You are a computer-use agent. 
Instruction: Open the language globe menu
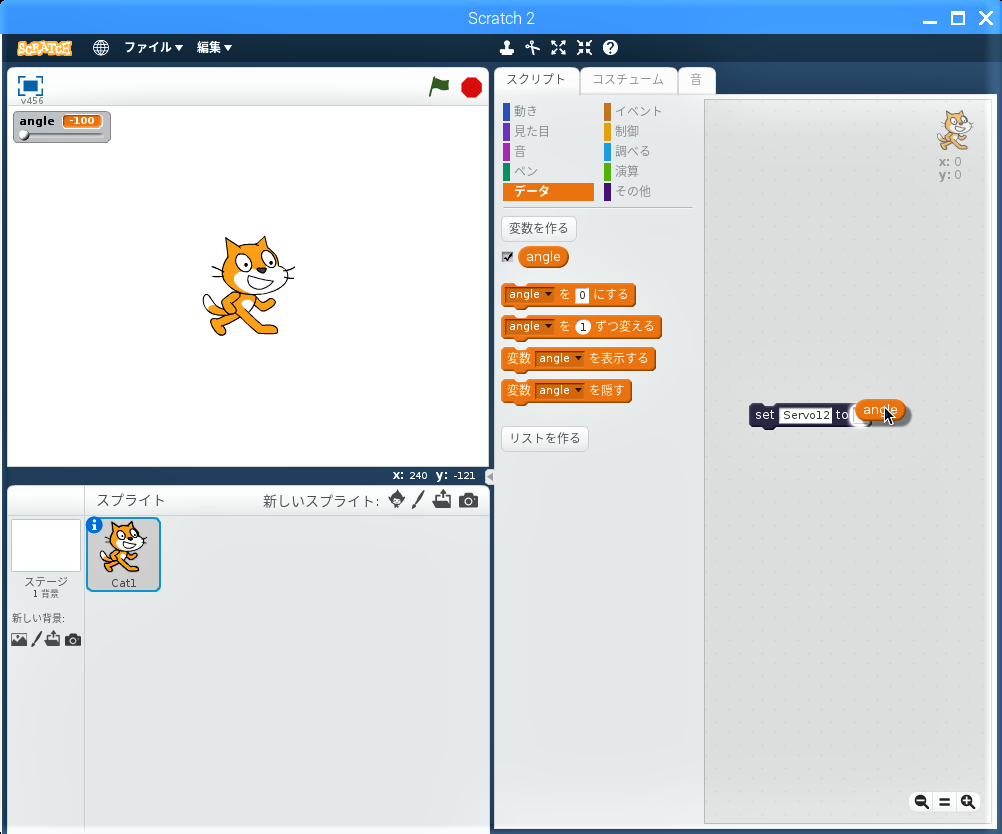[100, 48]
